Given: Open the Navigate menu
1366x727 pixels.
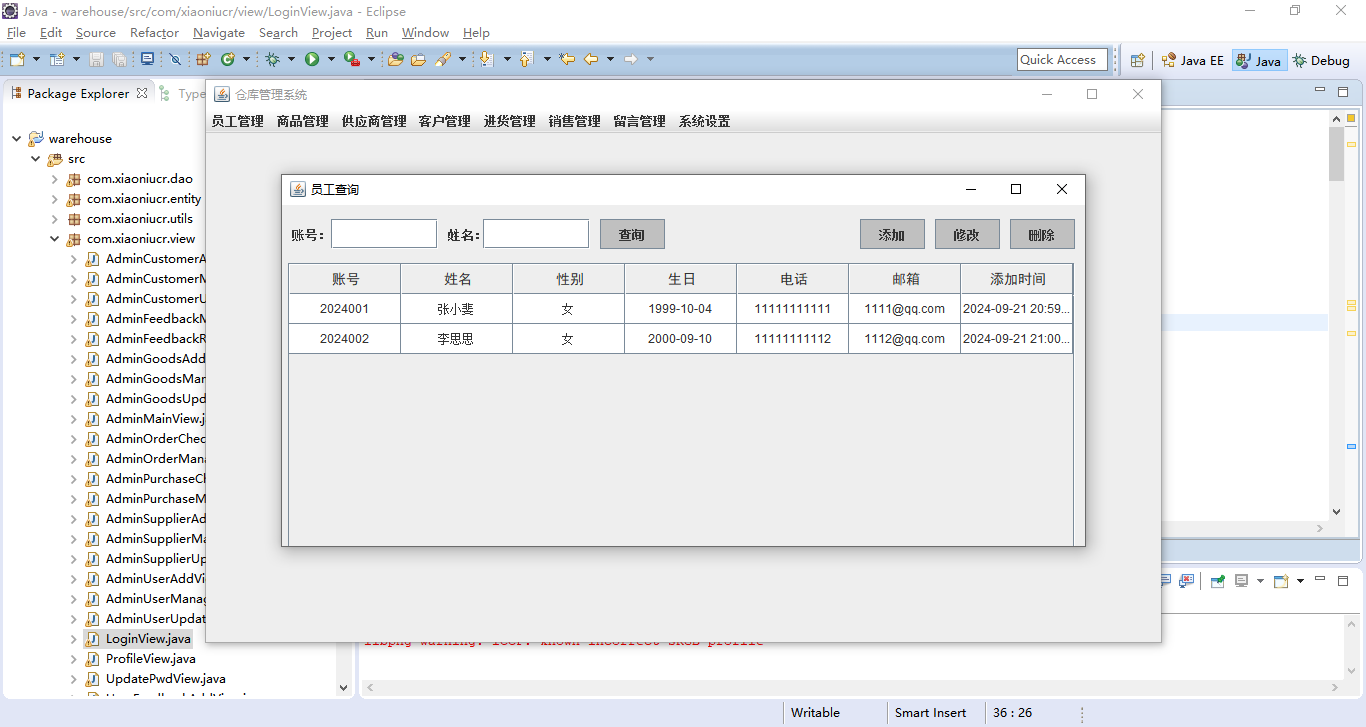Looking at the screenshot, I should pos(219,33).
